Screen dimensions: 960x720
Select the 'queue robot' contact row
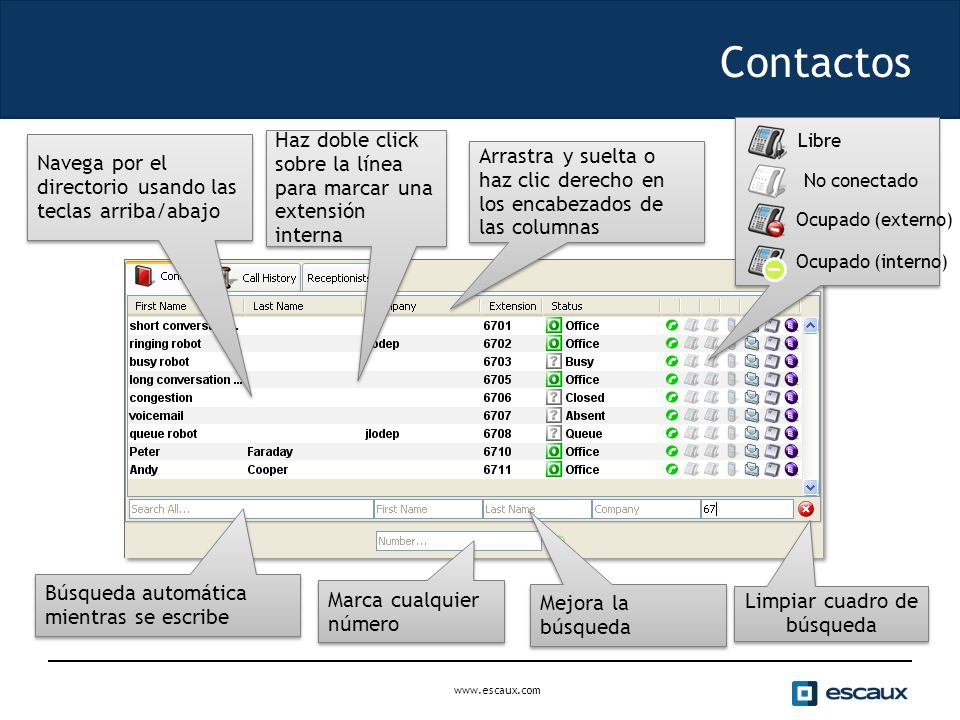464,433
